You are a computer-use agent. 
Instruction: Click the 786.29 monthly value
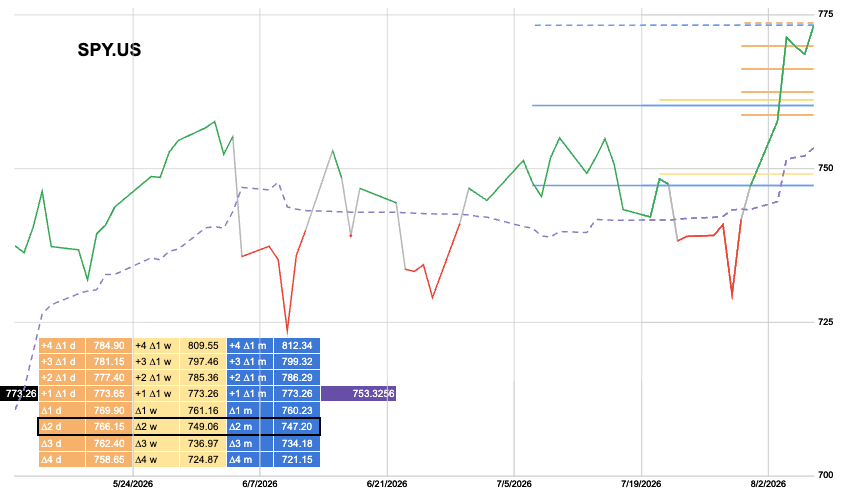click(297, 378)
